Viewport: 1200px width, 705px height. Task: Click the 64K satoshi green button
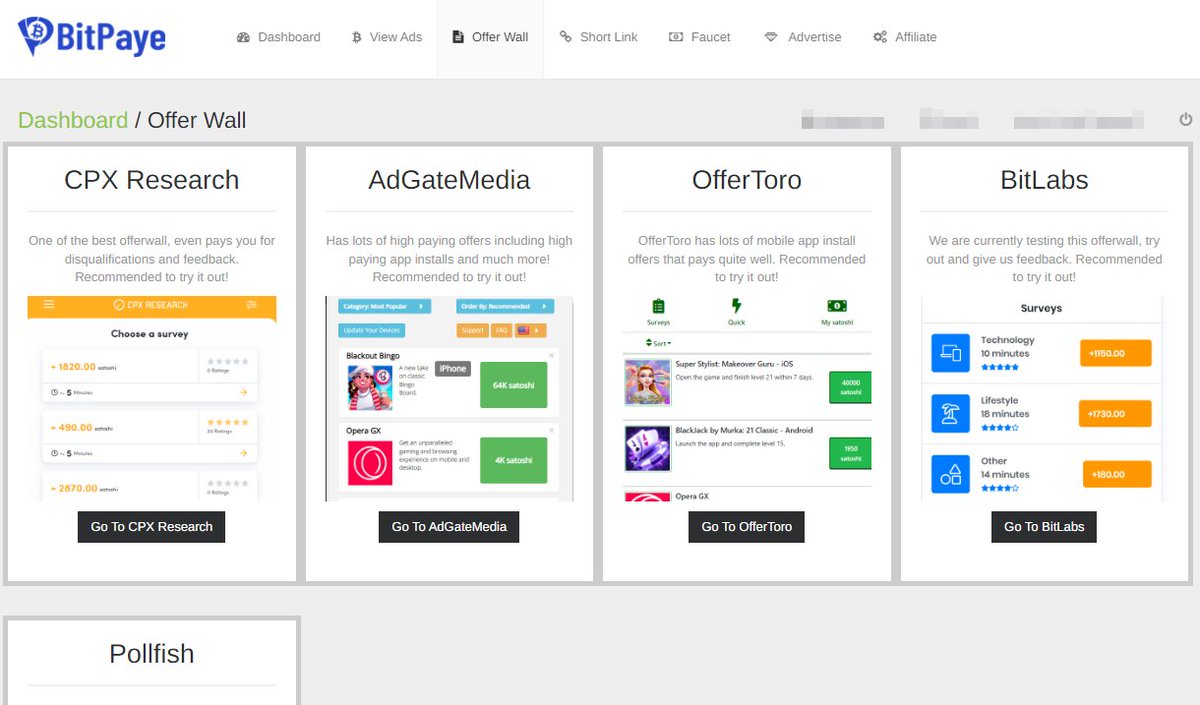pos(514,385)
